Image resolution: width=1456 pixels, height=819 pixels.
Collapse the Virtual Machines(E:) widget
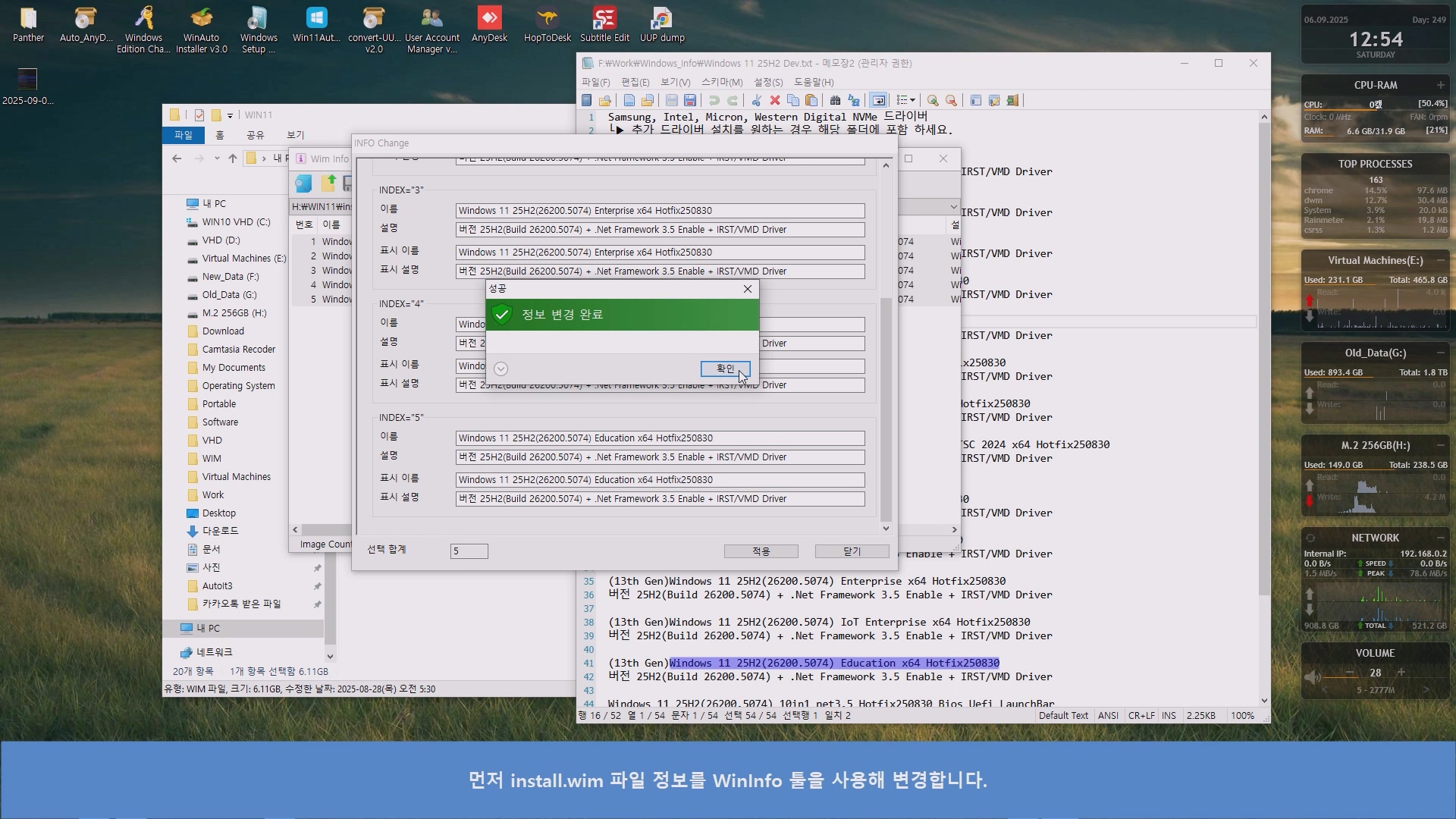[x=1440, y=260]
